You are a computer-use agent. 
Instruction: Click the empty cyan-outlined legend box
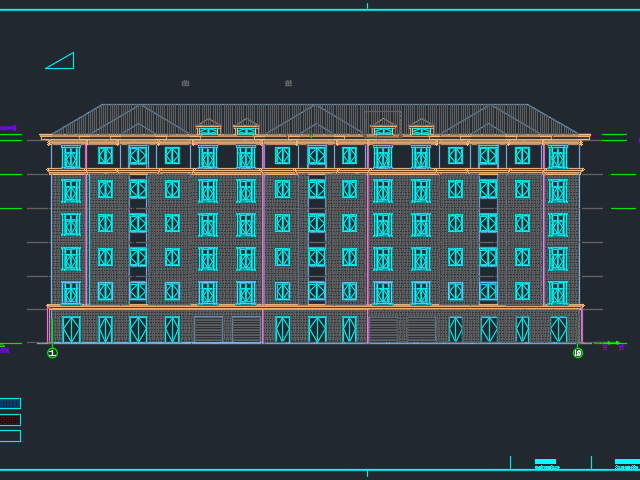pyautogui.click(x=9, y=436)
